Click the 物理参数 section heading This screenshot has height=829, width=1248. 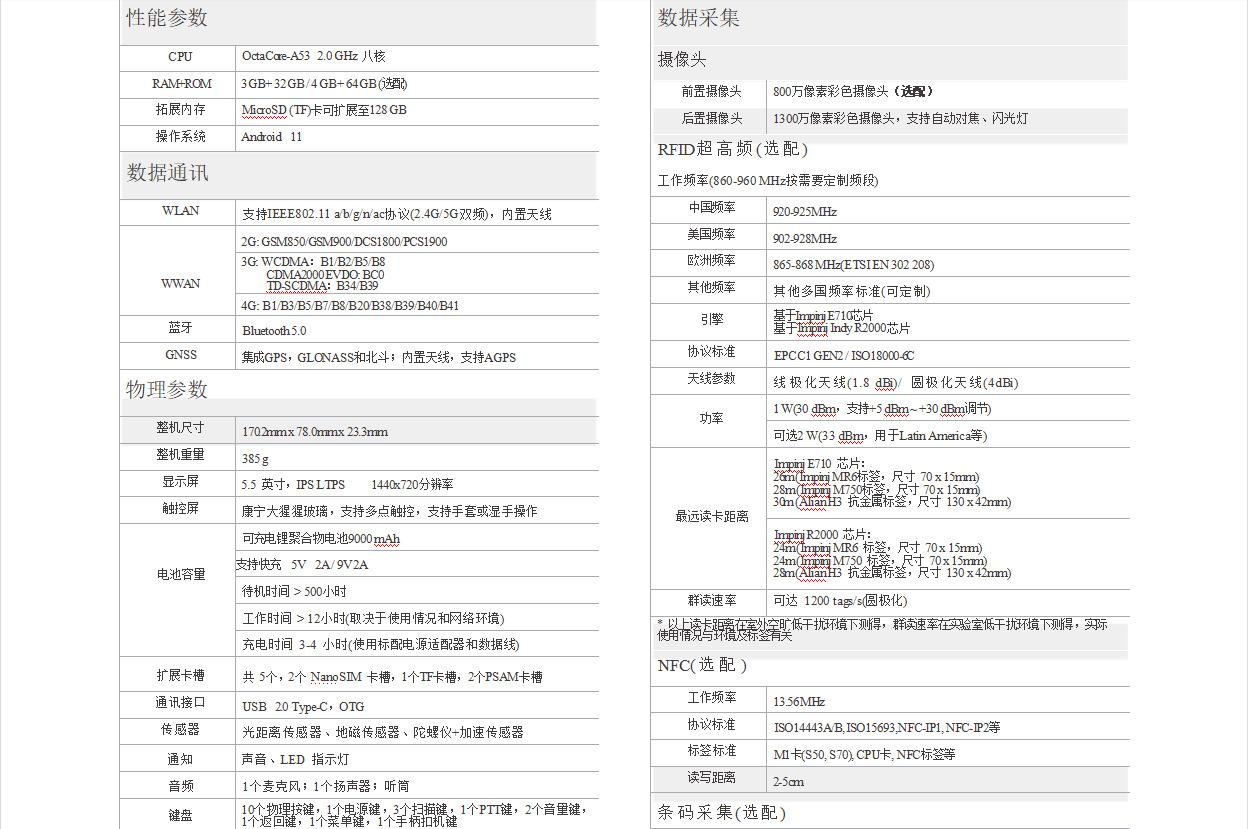167,389
